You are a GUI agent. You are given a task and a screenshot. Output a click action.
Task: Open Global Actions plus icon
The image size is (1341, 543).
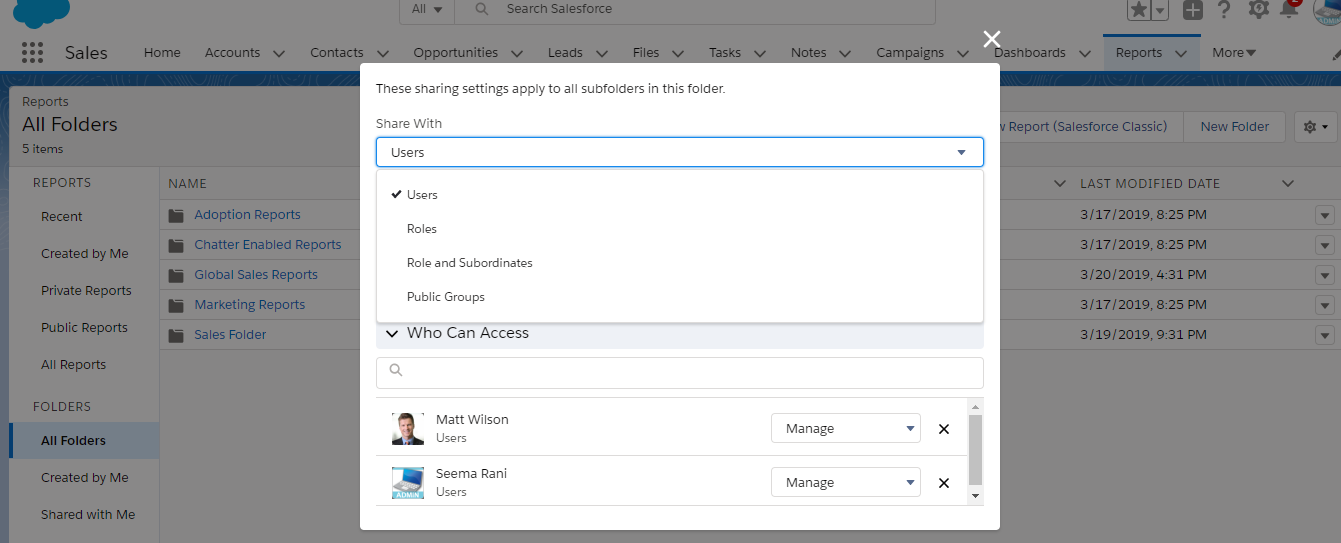tap(1192, 10)
